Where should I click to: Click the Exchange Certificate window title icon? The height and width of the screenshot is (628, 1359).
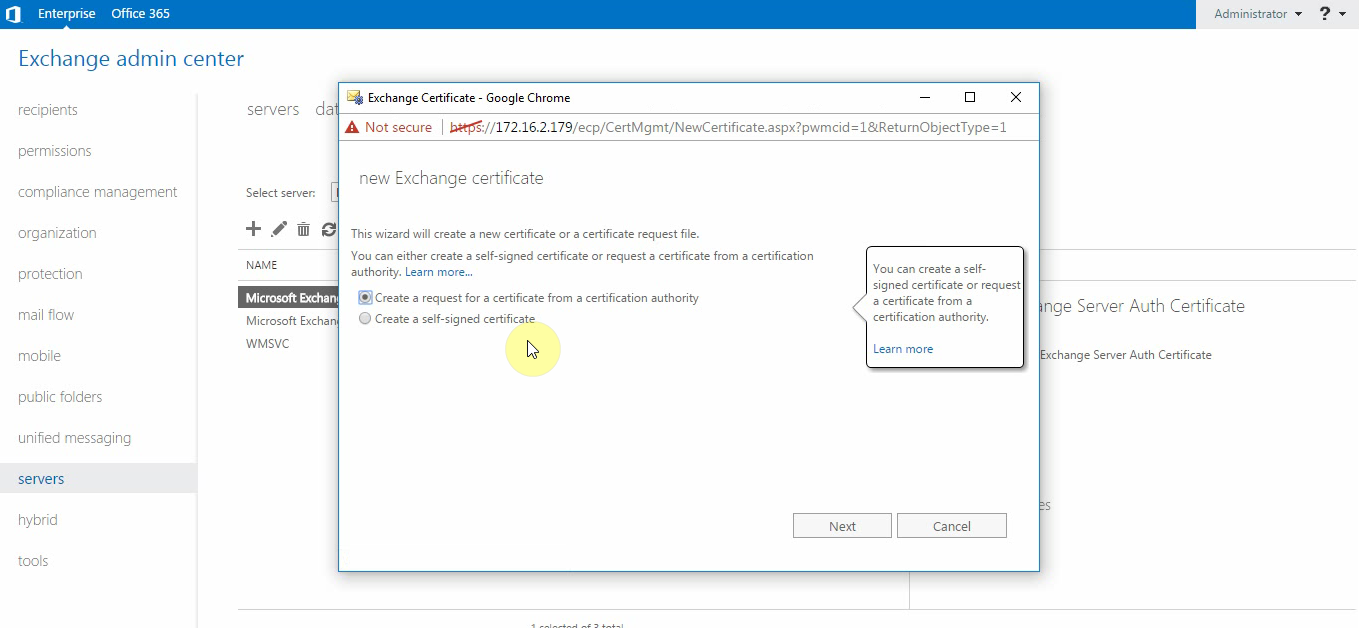point(355,98)
